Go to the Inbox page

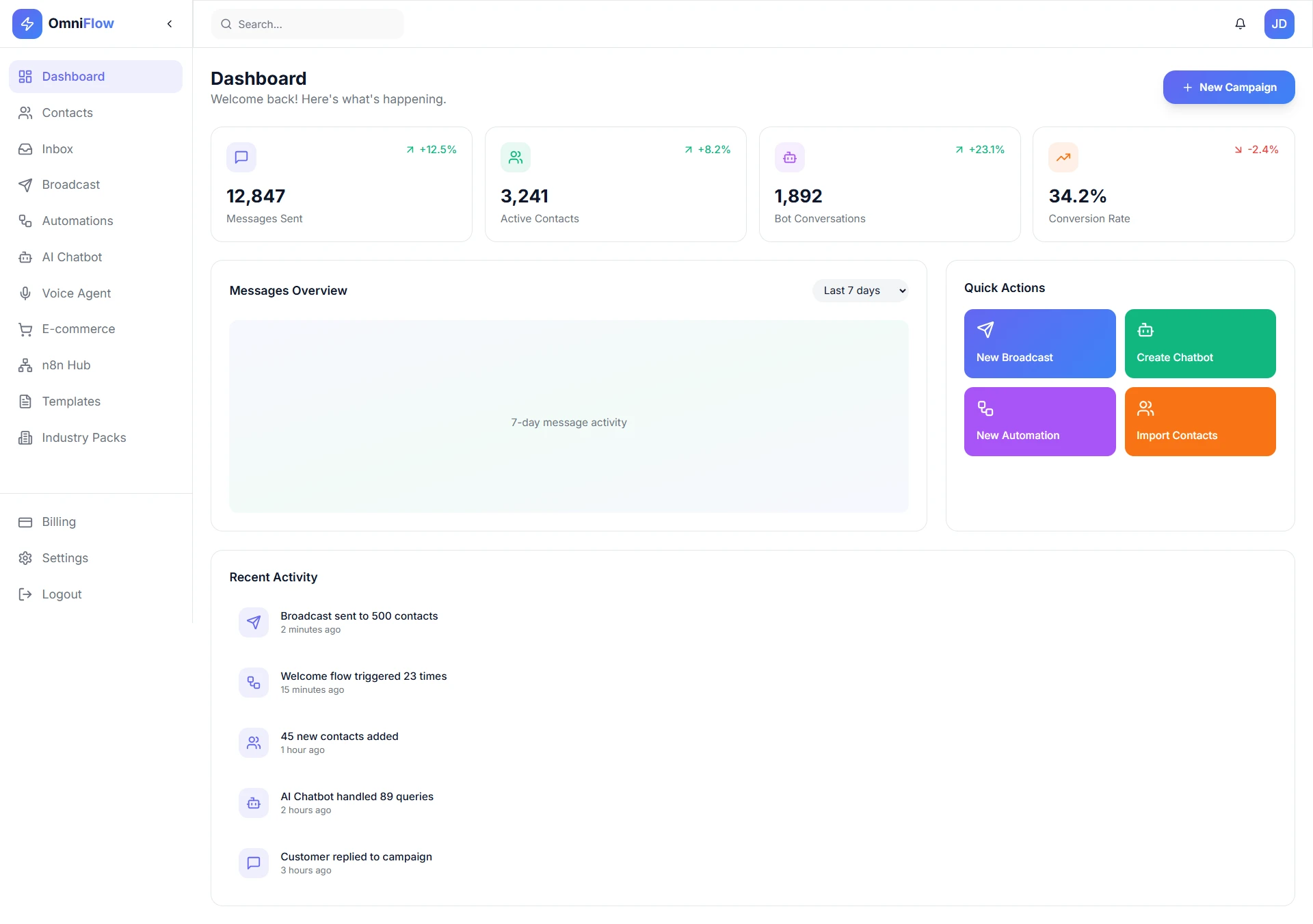57,149
